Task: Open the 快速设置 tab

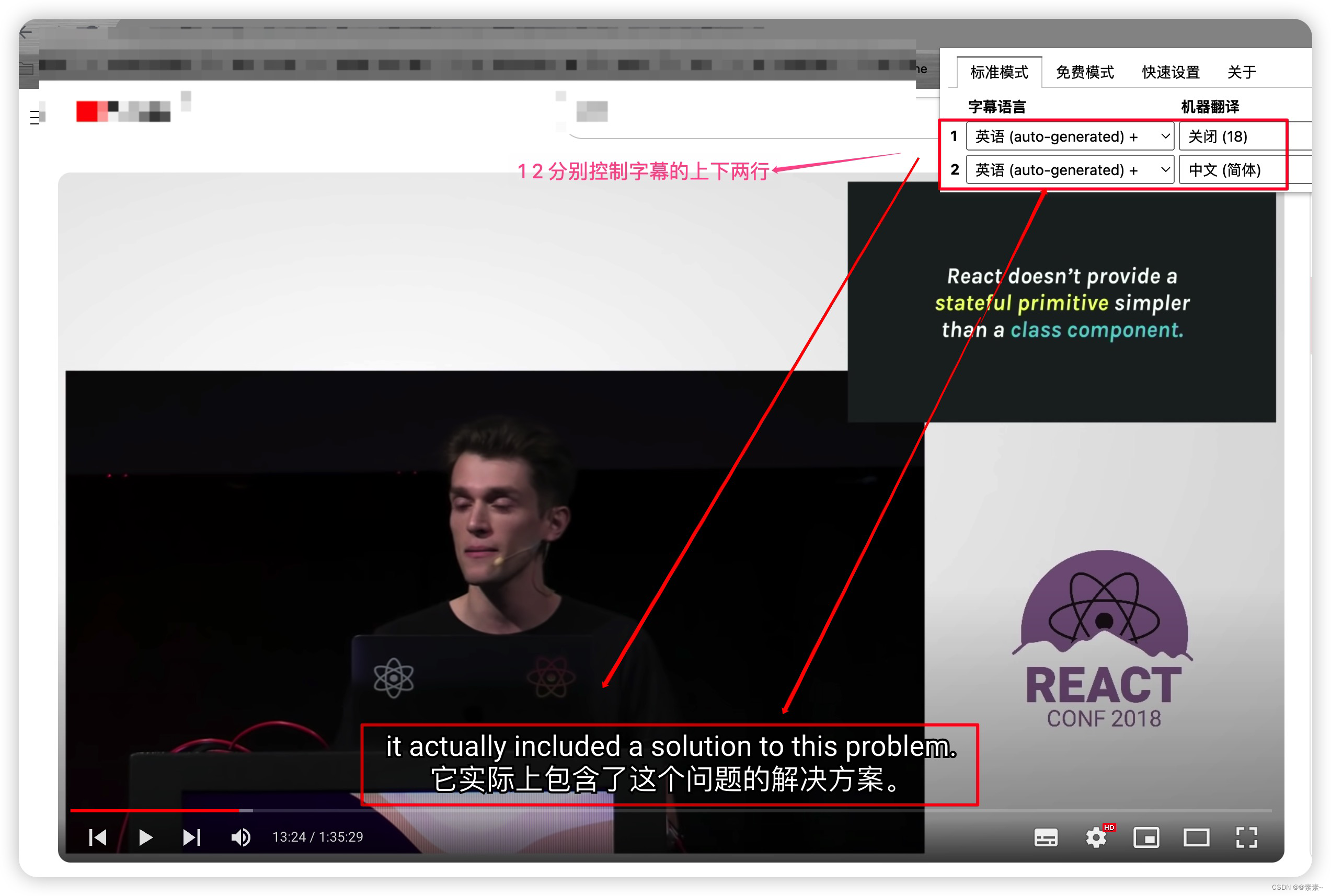Action: 1171,73
